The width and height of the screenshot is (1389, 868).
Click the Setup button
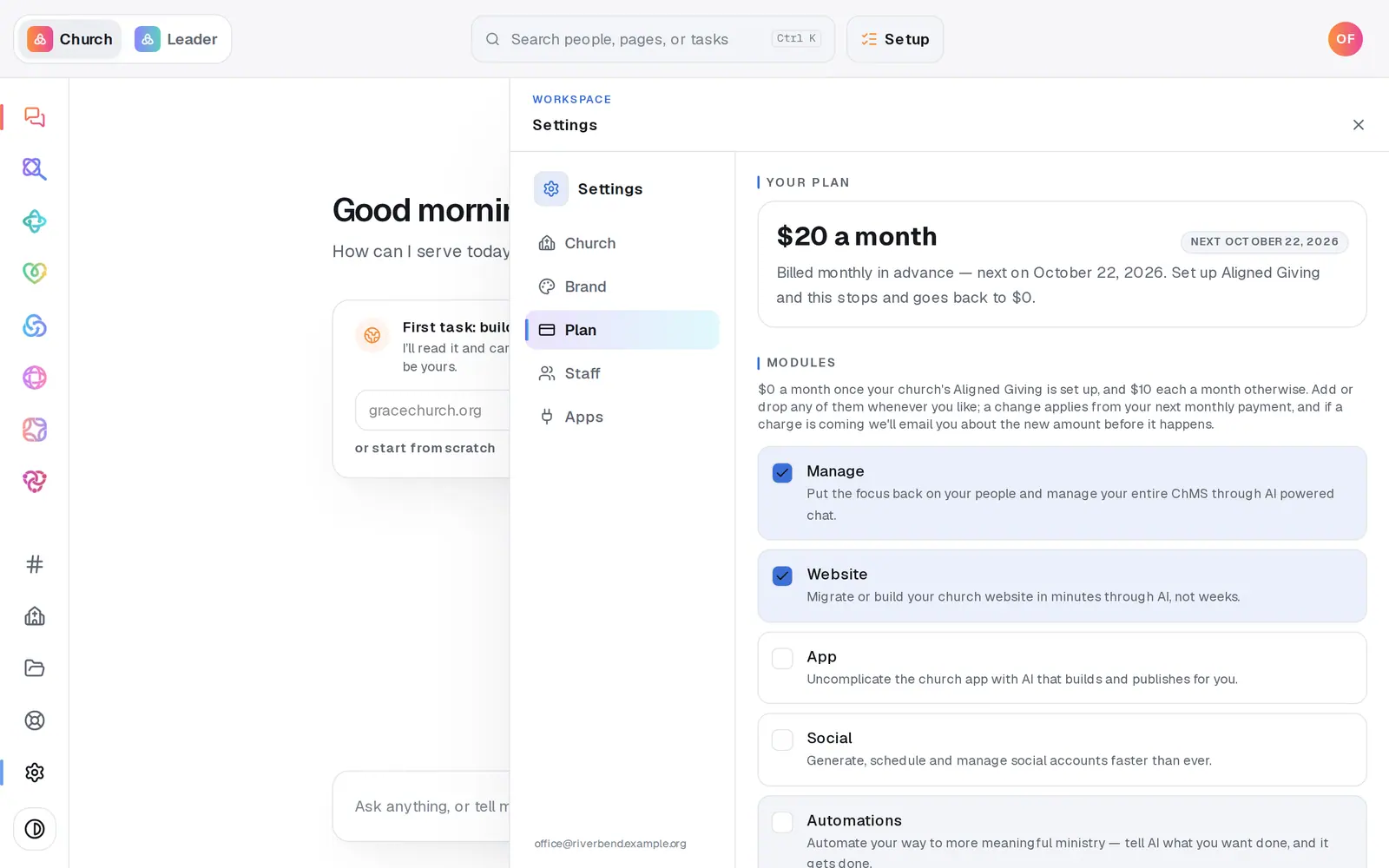[x=895, y=39]
